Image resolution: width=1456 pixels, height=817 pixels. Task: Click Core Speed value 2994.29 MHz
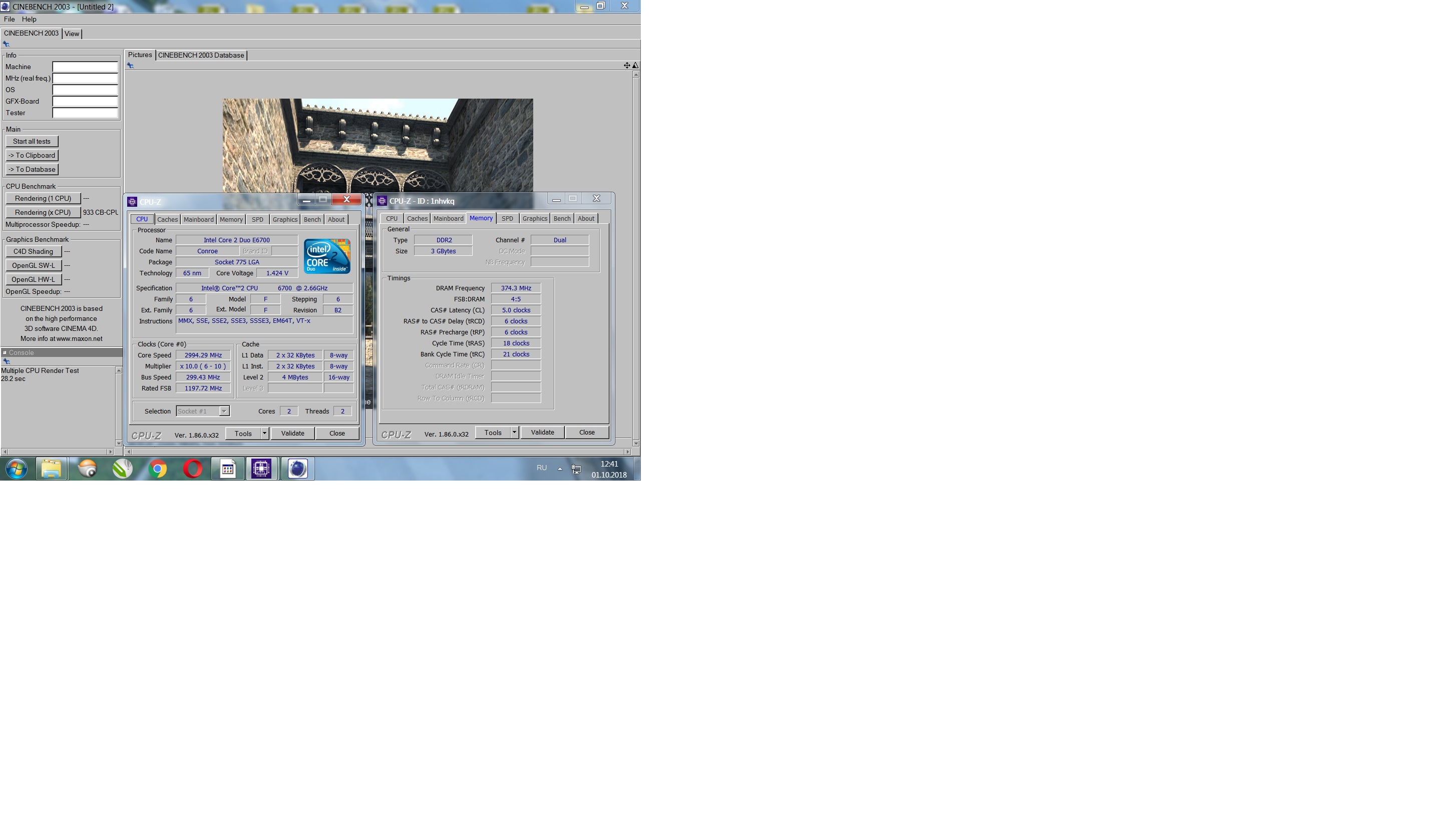pyautogui.click(x=203, y=355)
